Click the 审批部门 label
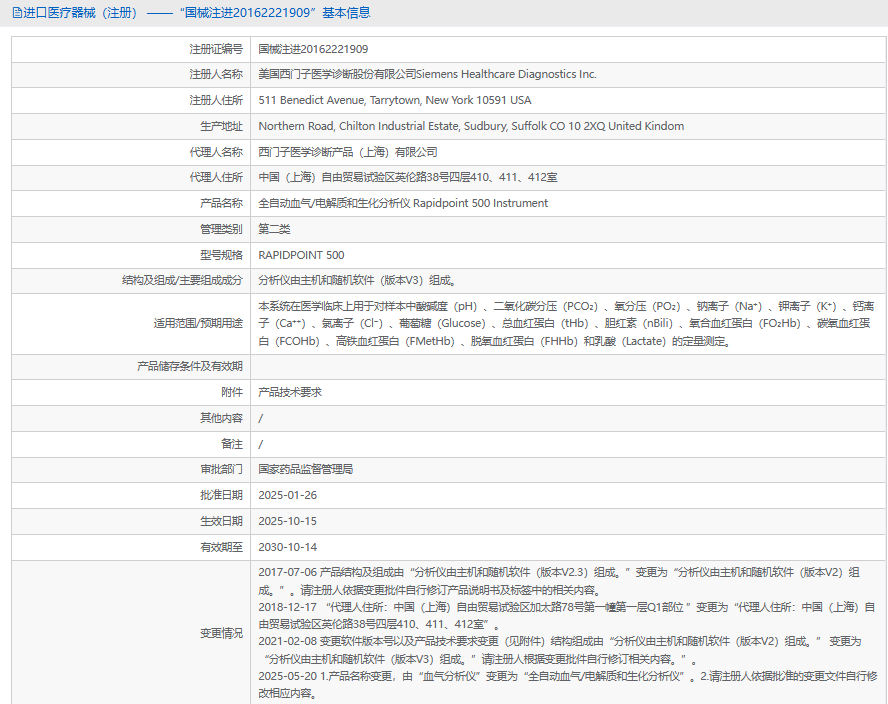The image size is (888, 704). pos(221,470)
